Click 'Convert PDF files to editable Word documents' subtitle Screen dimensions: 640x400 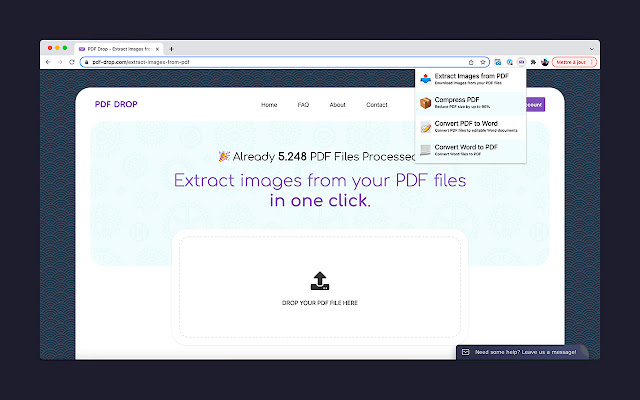pyautogui.click(x=476, y=131)
